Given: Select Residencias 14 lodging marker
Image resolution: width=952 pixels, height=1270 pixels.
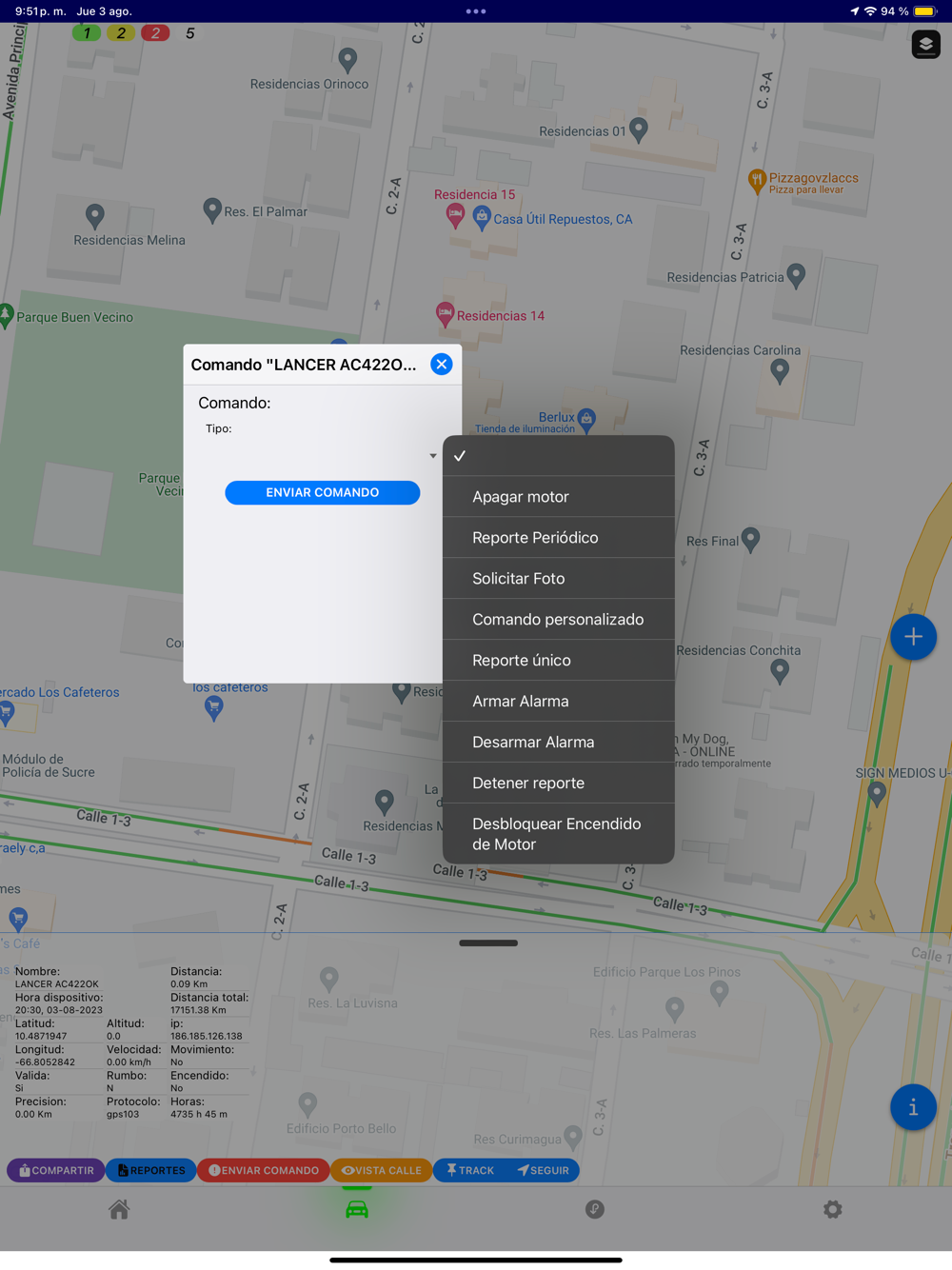Looking at the screenshot, I should pos(445,312).
